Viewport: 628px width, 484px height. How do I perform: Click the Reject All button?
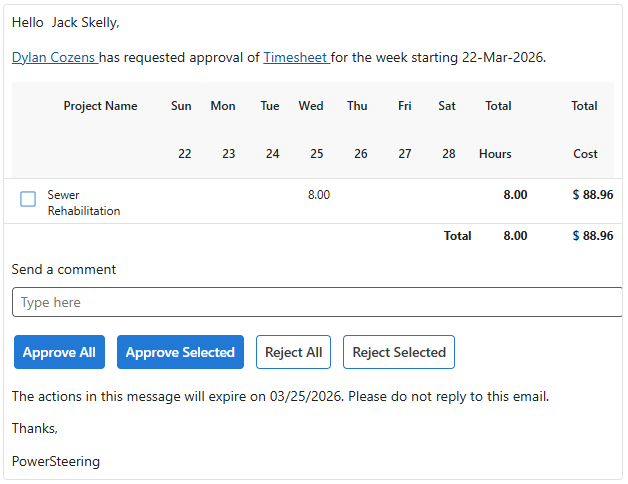pyautogui.click(x=293, y=352)
